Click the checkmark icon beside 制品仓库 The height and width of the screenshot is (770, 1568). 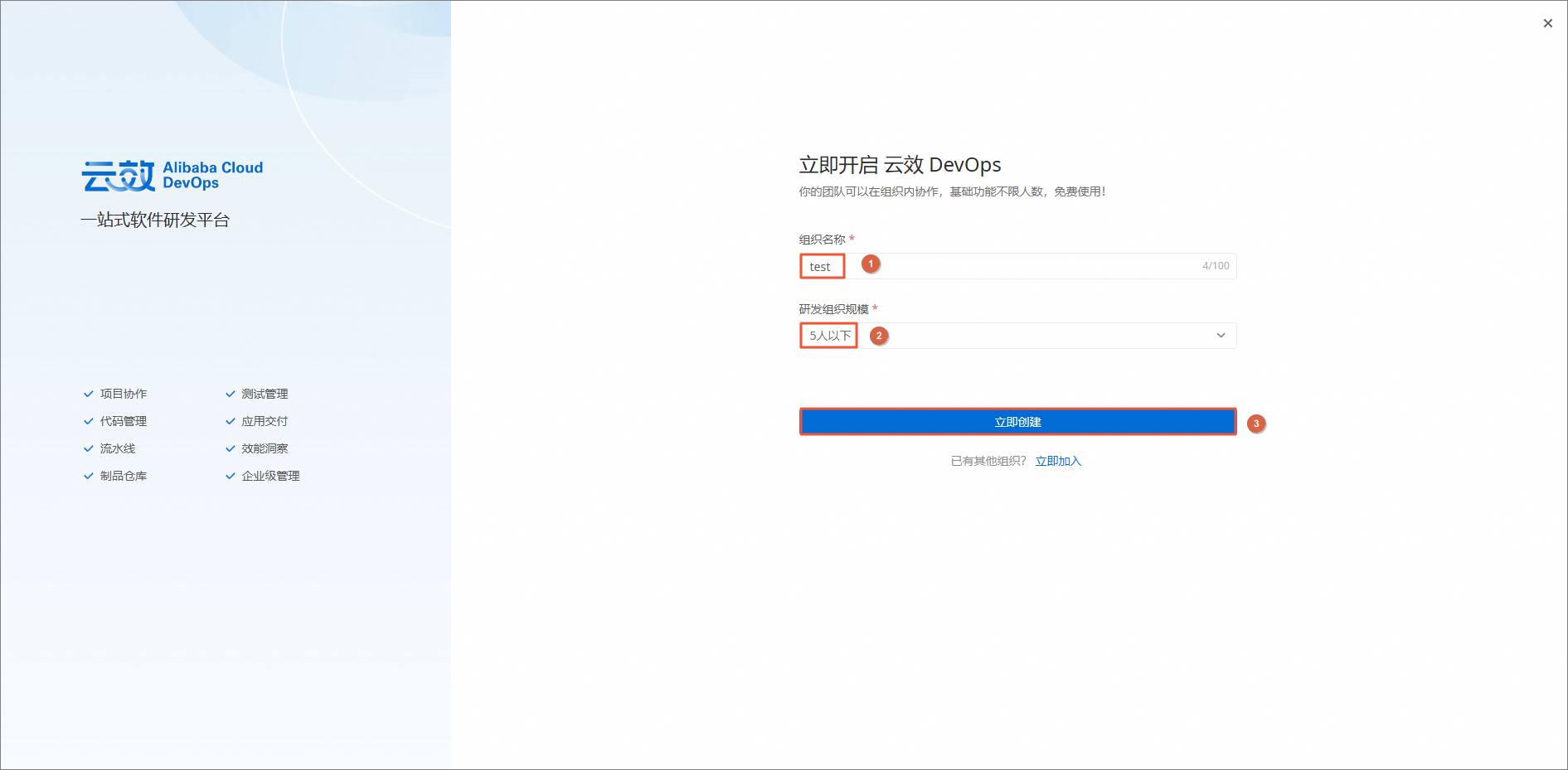tap(88, 477)
